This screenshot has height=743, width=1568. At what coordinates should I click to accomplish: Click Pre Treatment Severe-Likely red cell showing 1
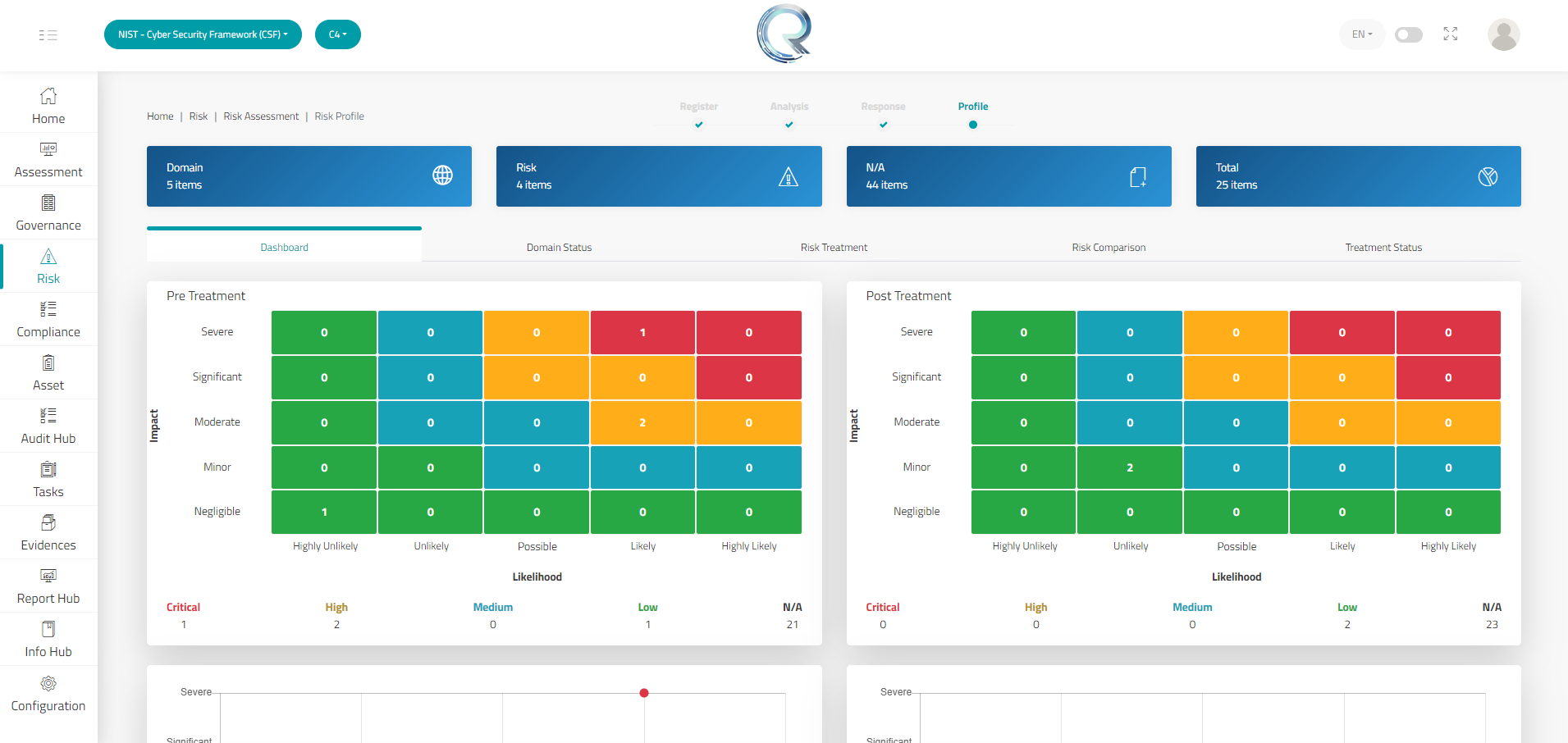(642, 332)
